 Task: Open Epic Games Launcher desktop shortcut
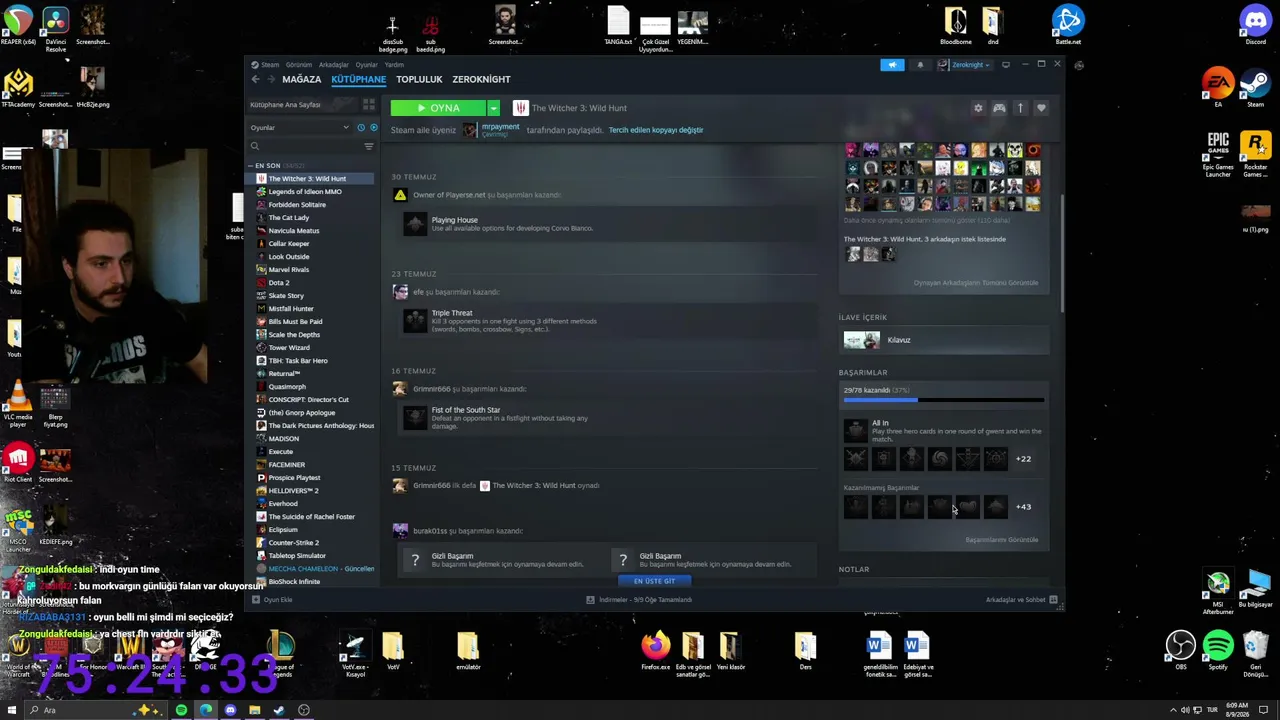tap(1218, 155)
